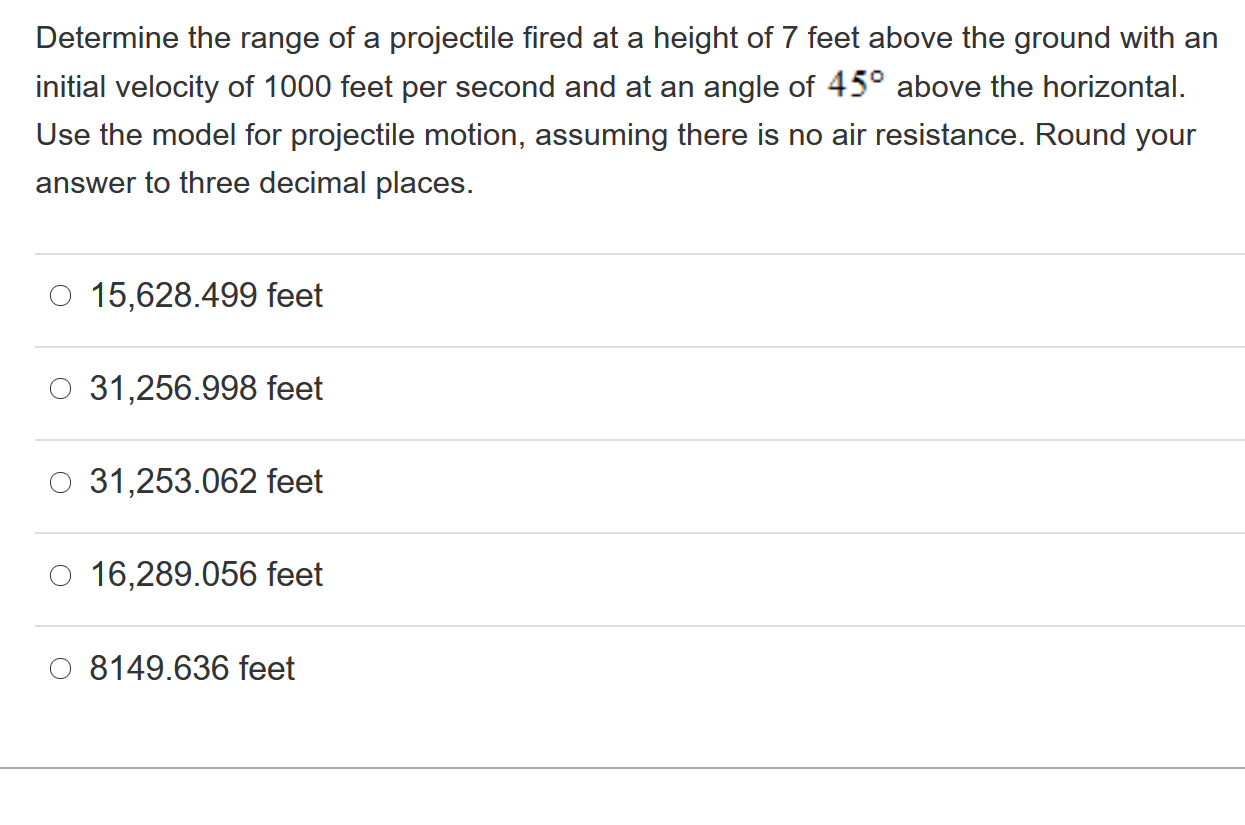Image resolution: width=1245 pixels, height=825 pixels.
Task: Click the radio button beside 16,289.056 feet
Action: tap(60, 574)
